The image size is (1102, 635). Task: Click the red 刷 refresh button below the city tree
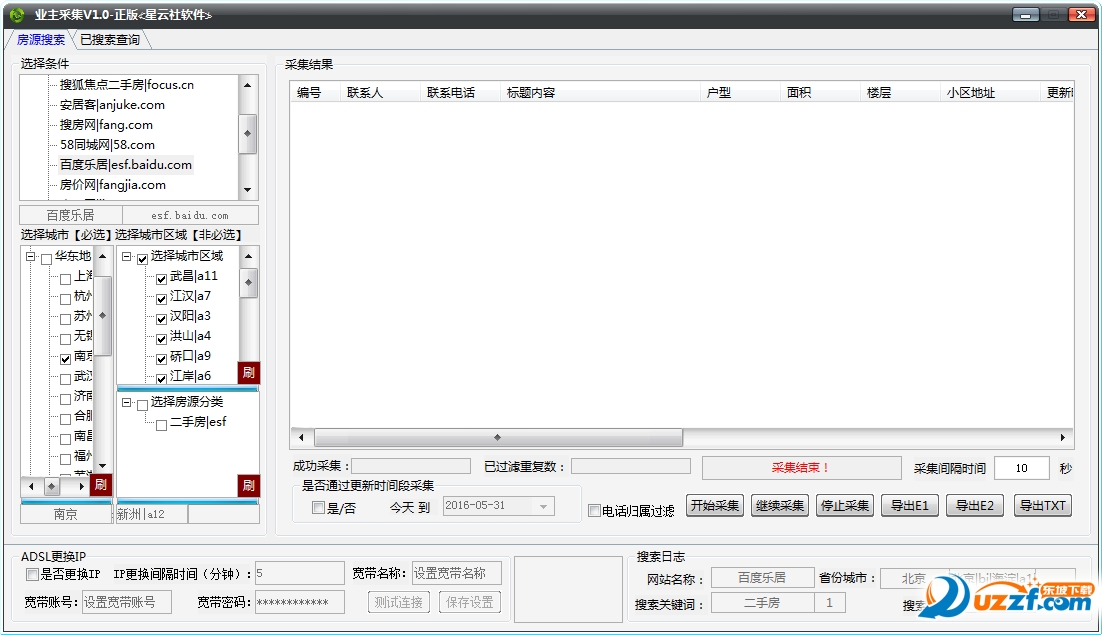[x=101, y=485]
